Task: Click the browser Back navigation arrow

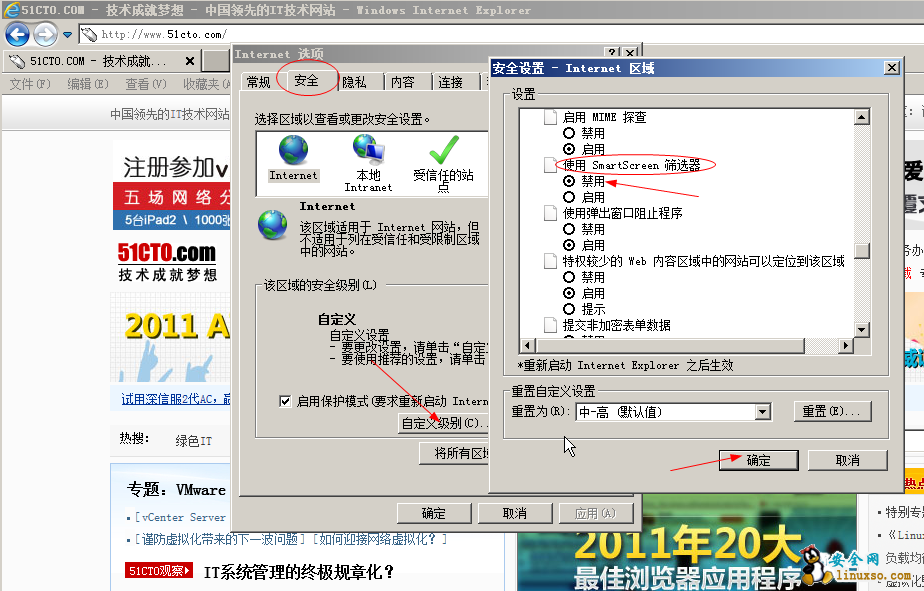Action: (x=17, y=34)
